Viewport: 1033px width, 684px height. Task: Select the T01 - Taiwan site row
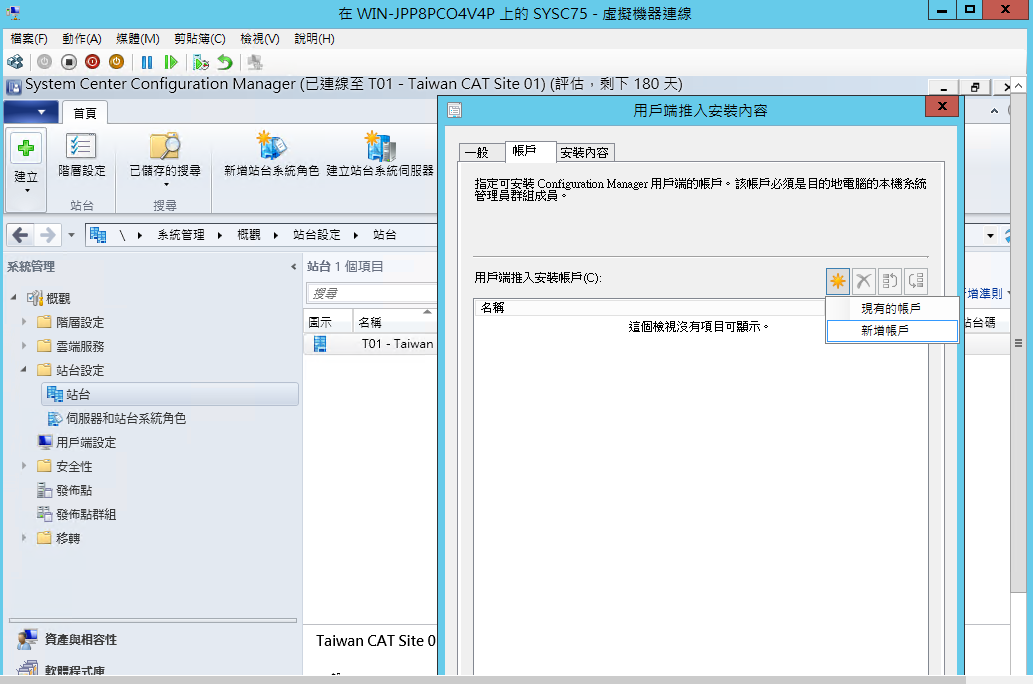tap(370, 344)
